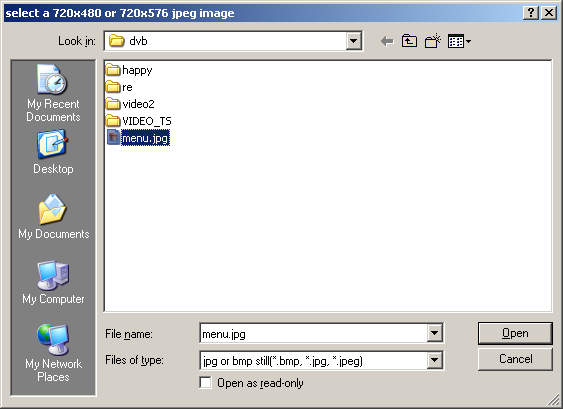Screen dimensions: 563x409
Task: Go up one folder level
Action: [x=409, y=41]
